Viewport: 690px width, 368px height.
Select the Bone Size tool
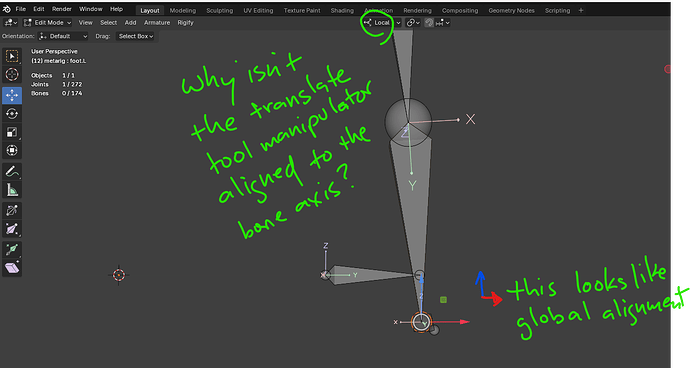[12, 229]
